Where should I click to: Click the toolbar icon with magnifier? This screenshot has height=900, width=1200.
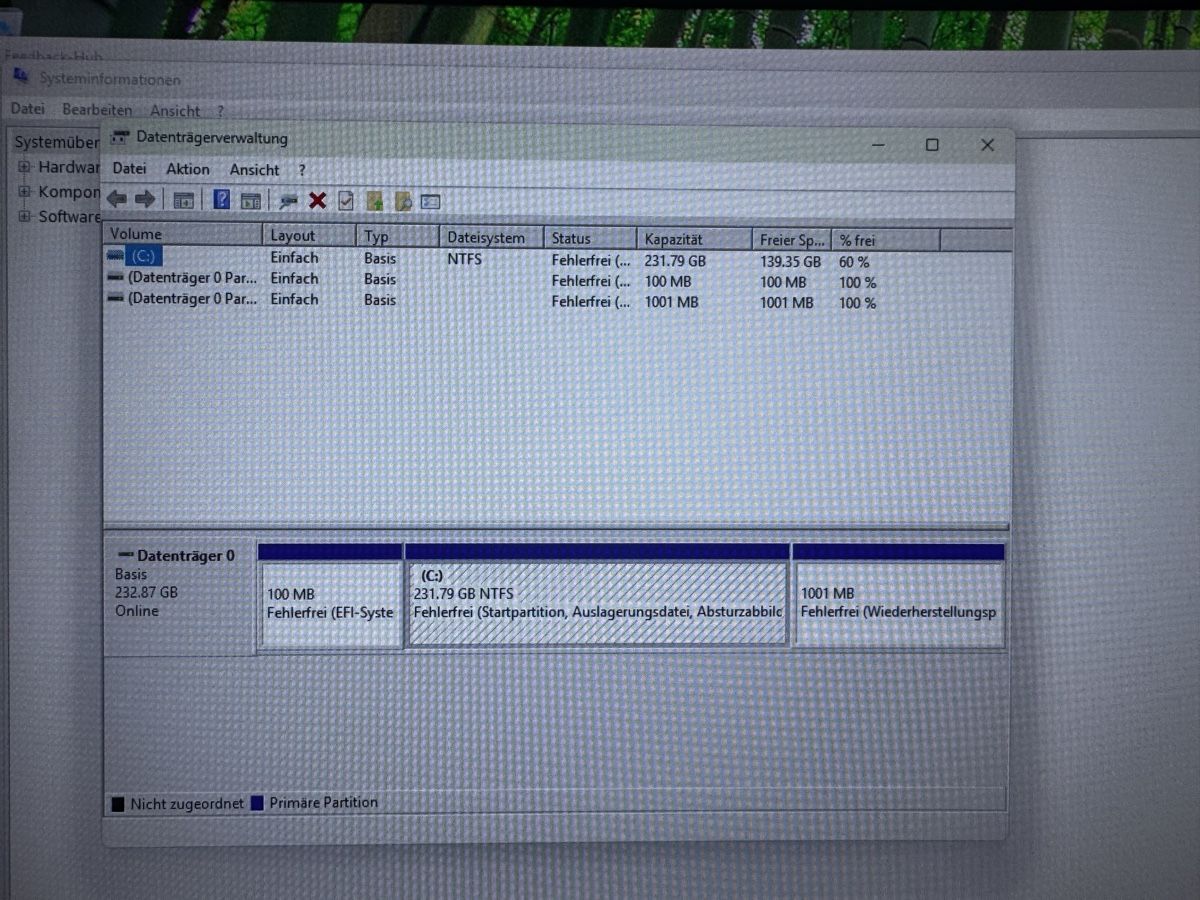coord(403,201)
